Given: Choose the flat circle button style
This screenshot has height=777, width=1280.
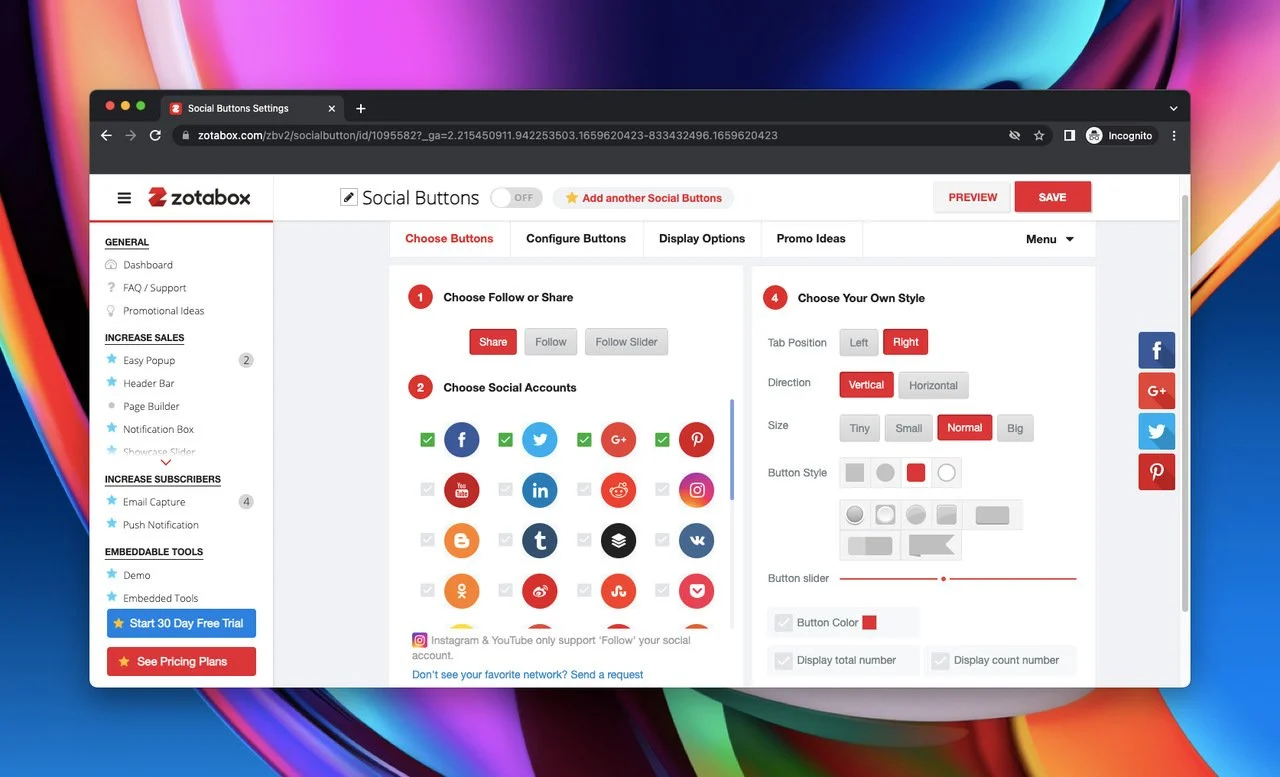Looking at the screenshot, I should (x=885, y=472).
